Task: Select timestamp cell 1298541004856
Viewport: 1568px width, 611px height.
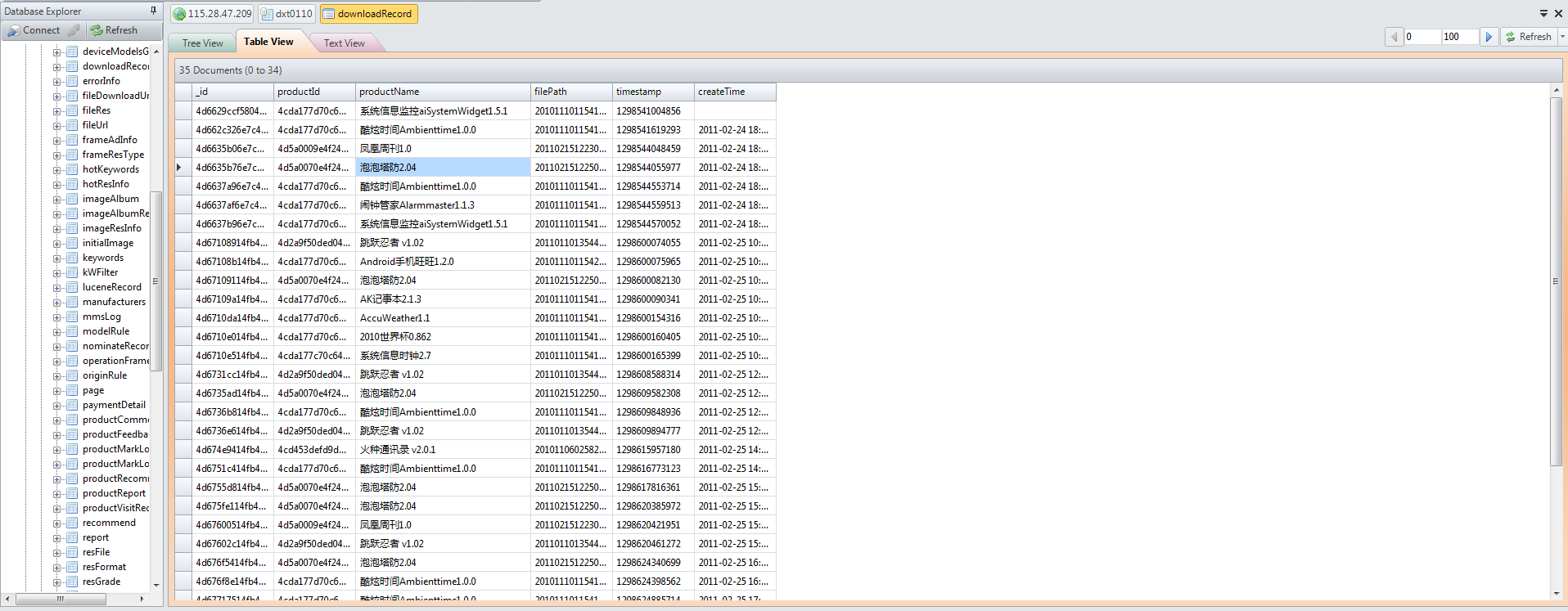Action: pyautogui.click(x=653, y=111)
